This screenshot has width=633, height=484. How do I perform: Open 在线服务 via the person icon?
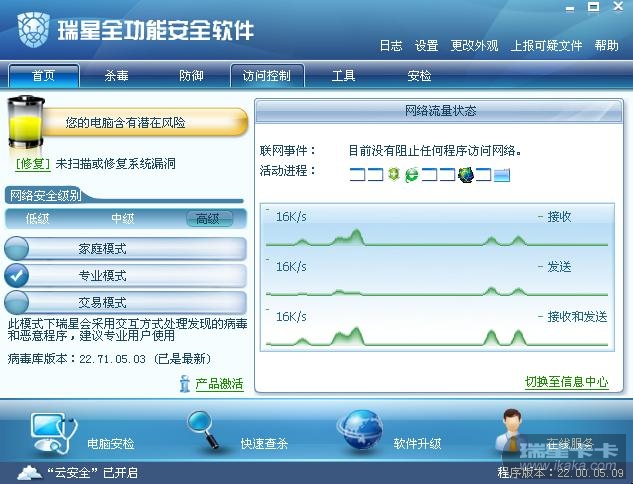point(511,430)
